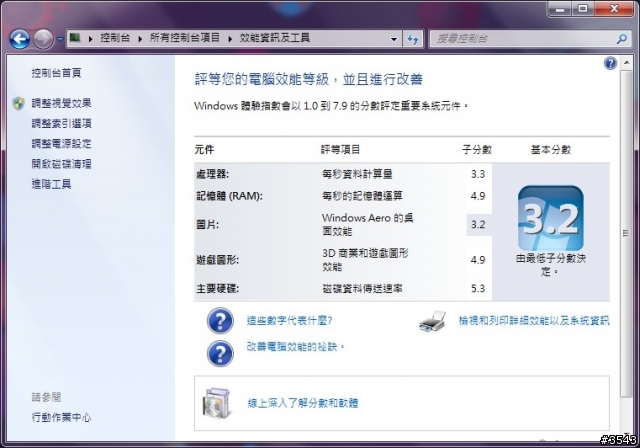Click the vertical scrollbar up arrow
This screenshot has width=640, height=448.
[x=626, y=63]
